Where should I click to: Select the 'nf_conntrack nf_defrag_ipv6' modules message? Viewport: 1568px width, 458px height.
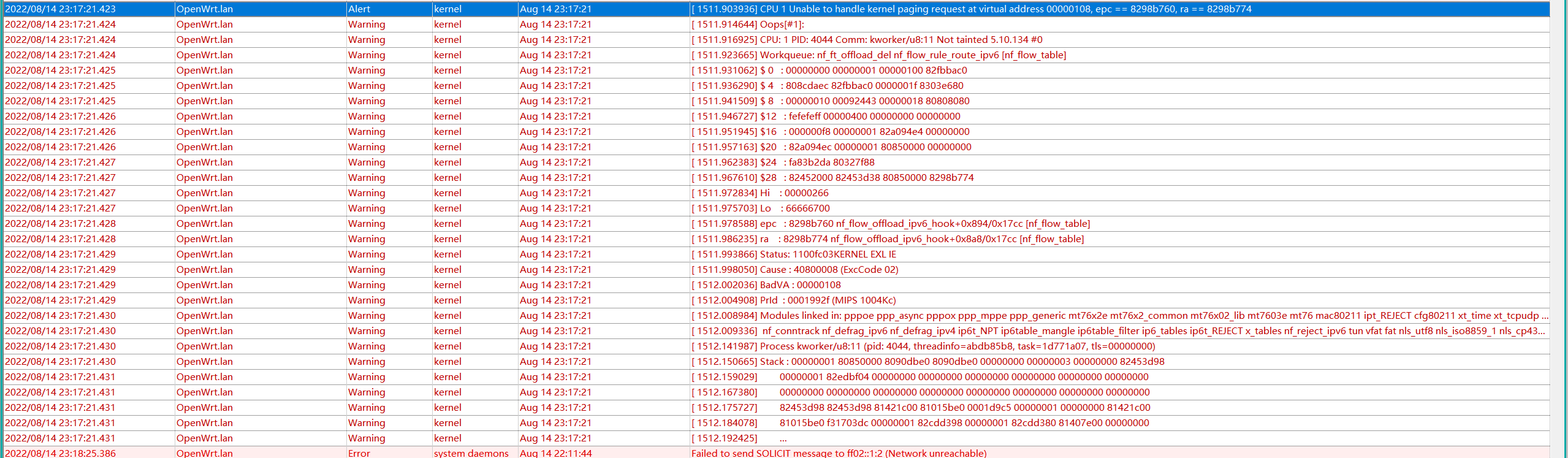pos(1119,330)
